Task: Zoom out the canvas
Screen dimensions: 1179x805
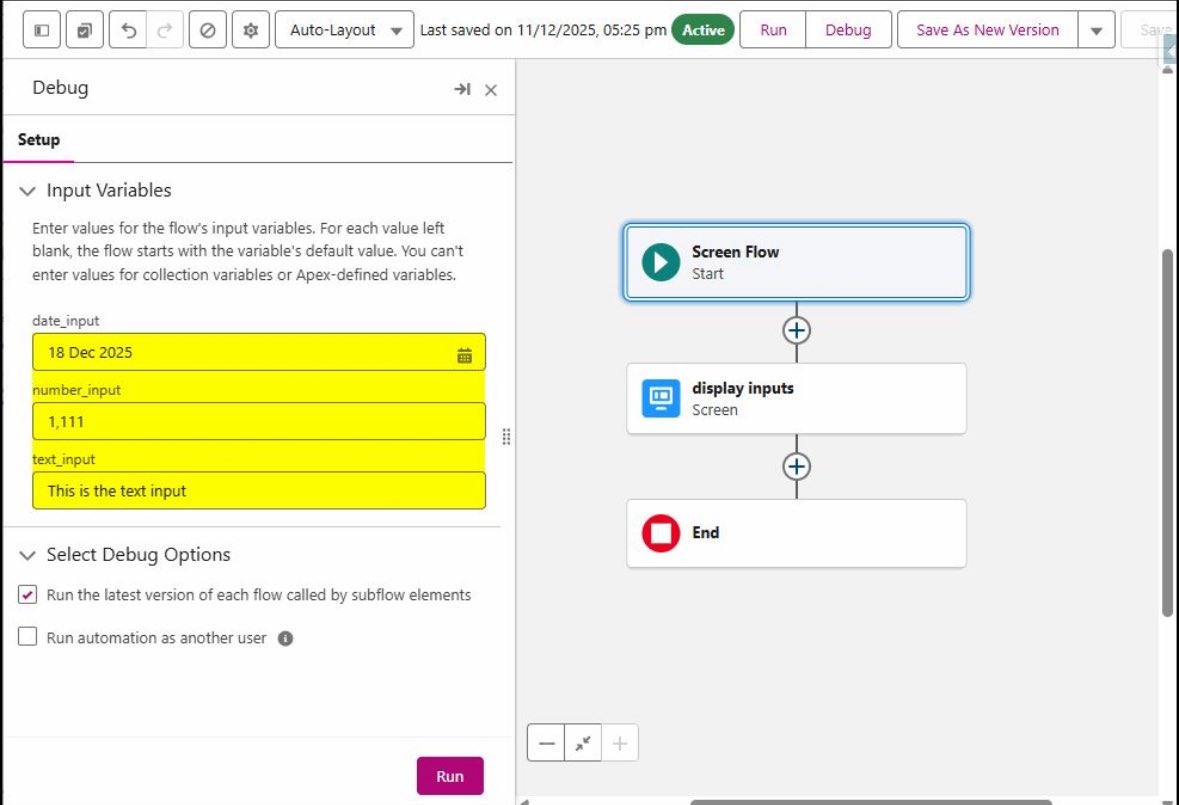Action: [x=547, y=743]
